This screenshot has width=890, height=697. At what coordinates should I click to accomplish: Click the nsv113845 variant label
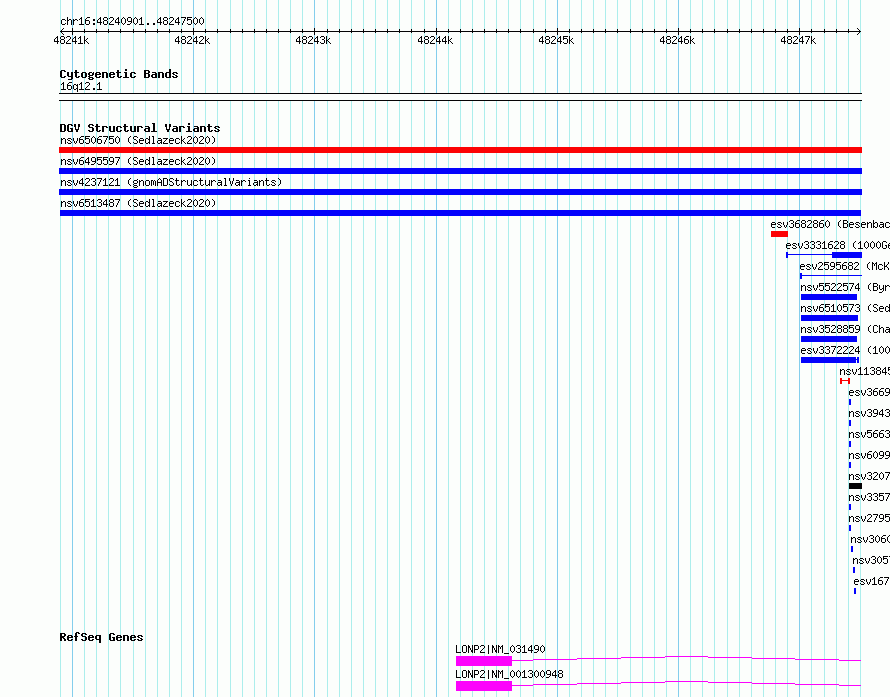[x=864, y=371]
